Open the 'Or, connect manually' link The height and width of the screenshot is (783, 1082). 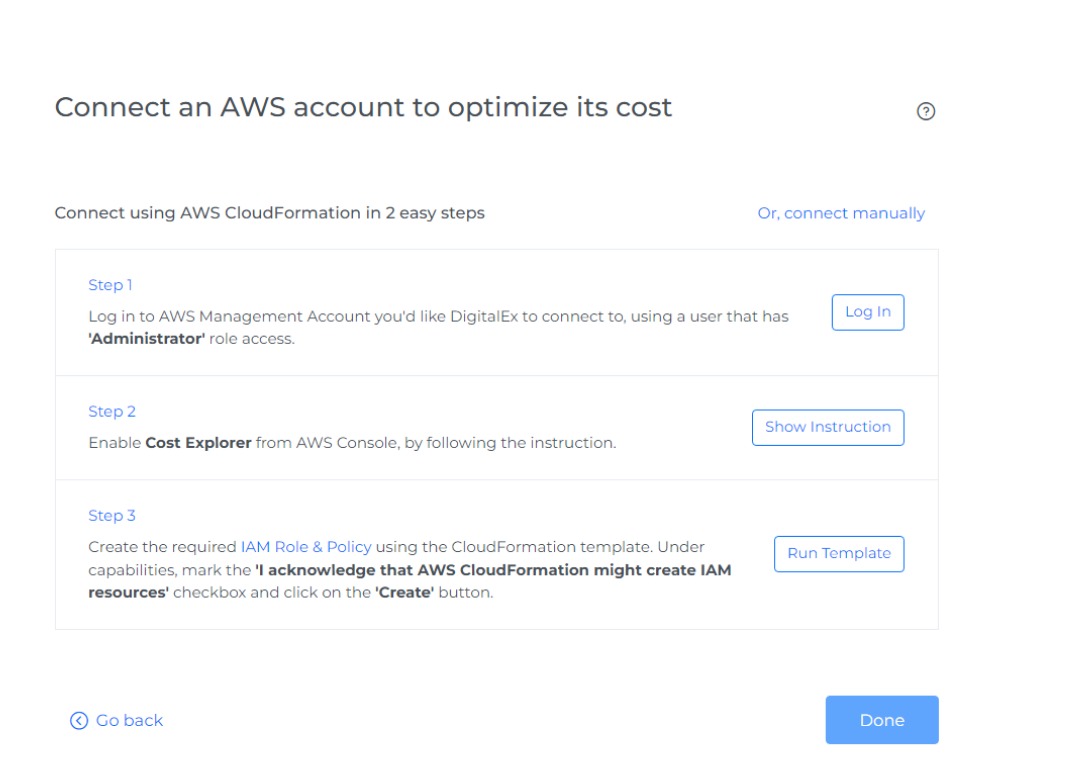click(840, 213)
